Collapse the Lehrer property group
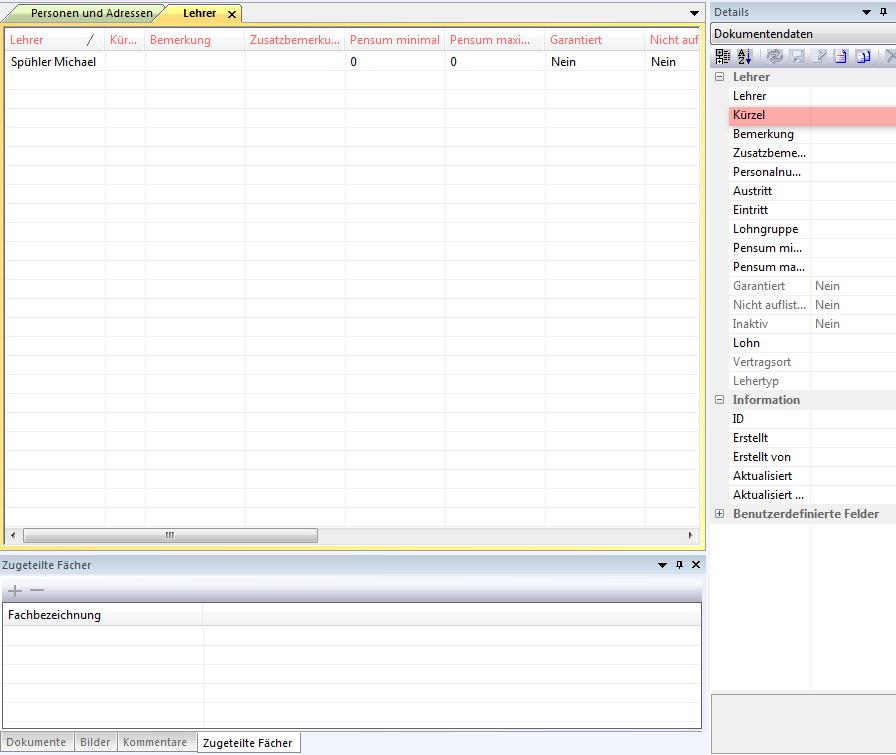Image resolution: width=896 pixels, height=755 pixels. point(719,77)
